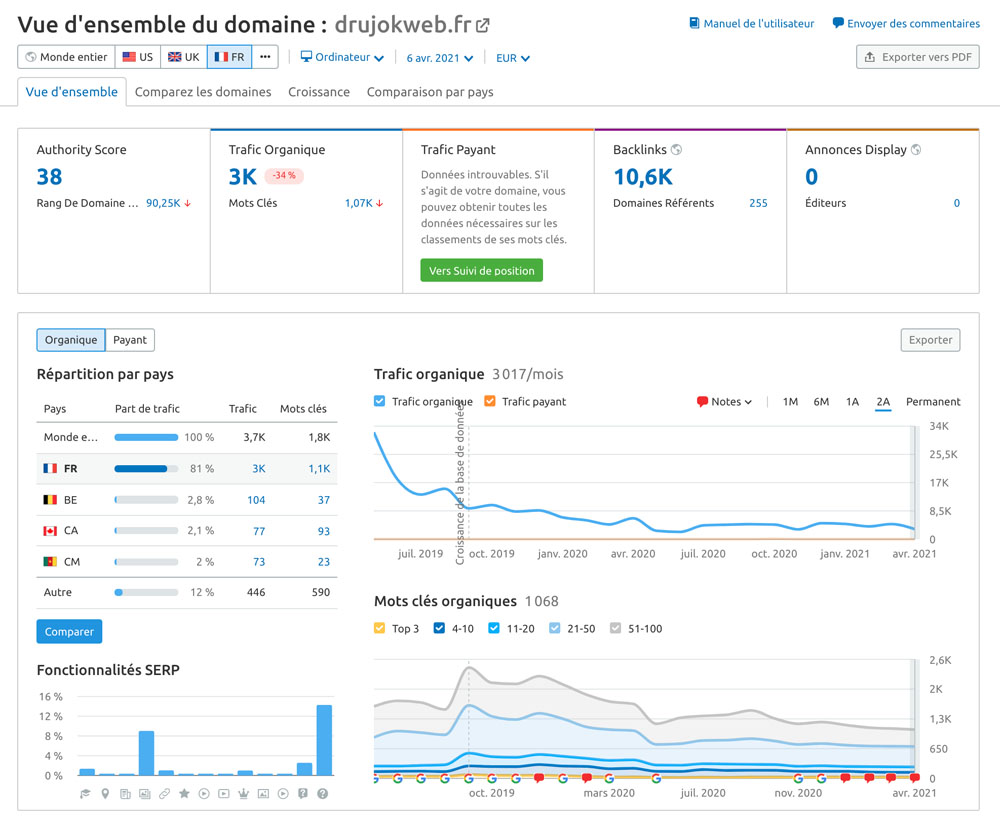Click the Belgium flag in the BE row
Image resolution: width=1000 pixels, height=823 pixels.
[50, 500]
